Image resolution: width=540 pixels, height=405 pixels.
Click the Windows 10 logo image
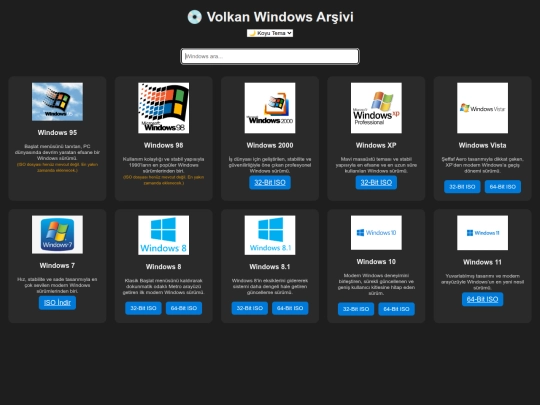coord(376,233)
